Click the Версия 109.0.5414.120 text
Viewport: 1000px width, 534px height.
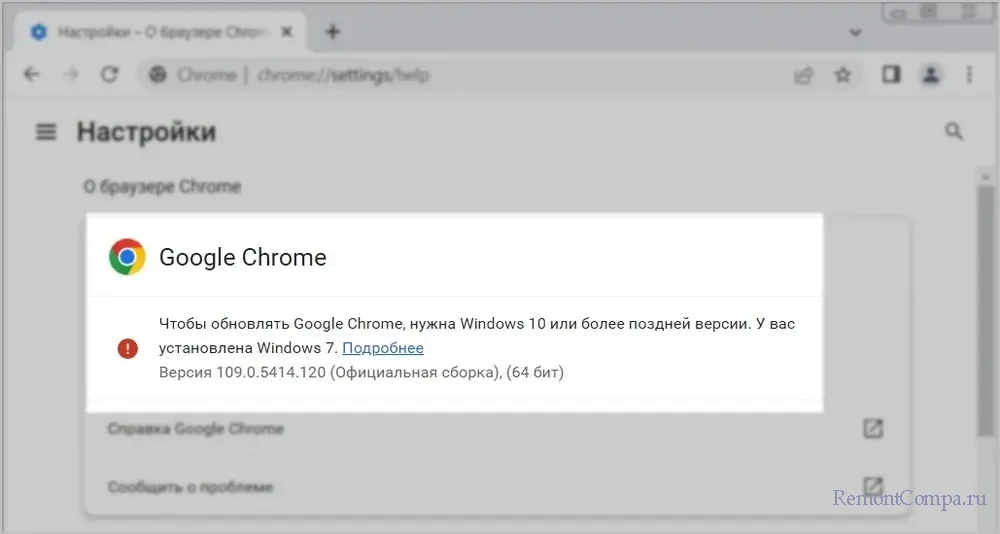click(x=242, y=372)
